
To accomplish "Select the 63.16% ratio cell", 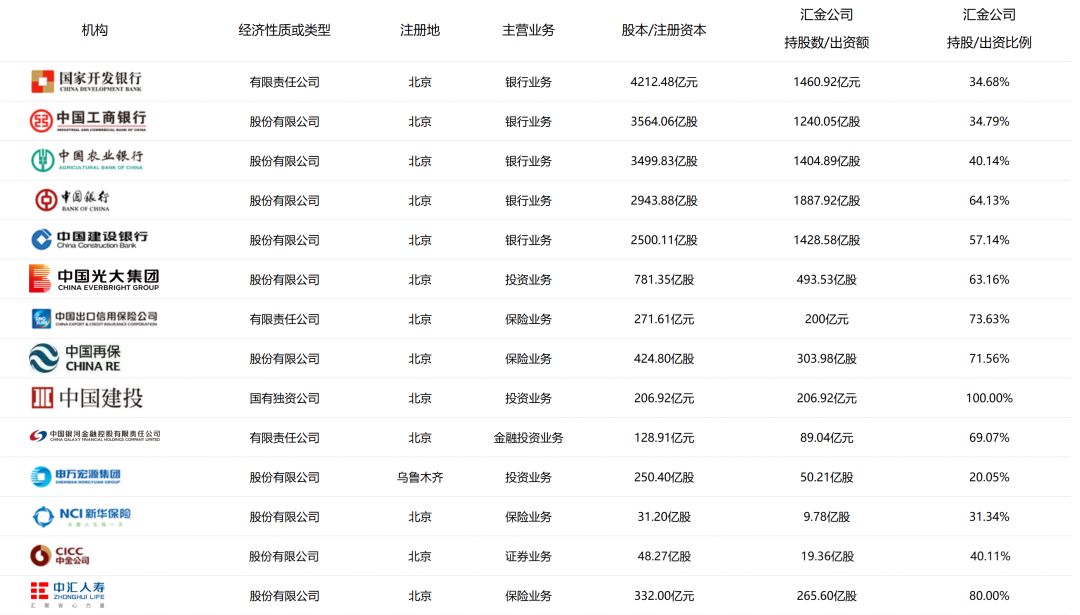I will (x=989, y=280).
